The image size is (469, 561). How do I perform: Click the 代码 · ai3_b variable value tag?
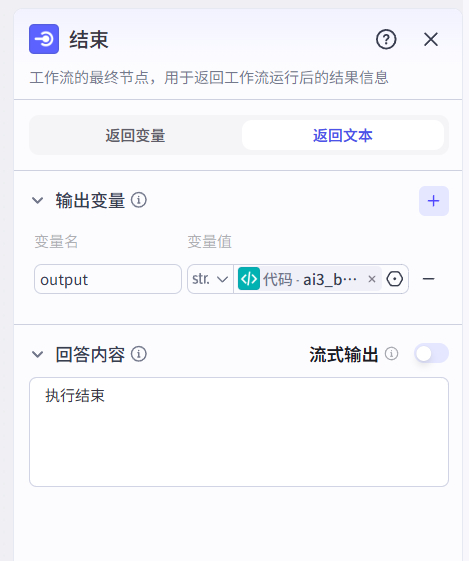click(x=309, y=279)
